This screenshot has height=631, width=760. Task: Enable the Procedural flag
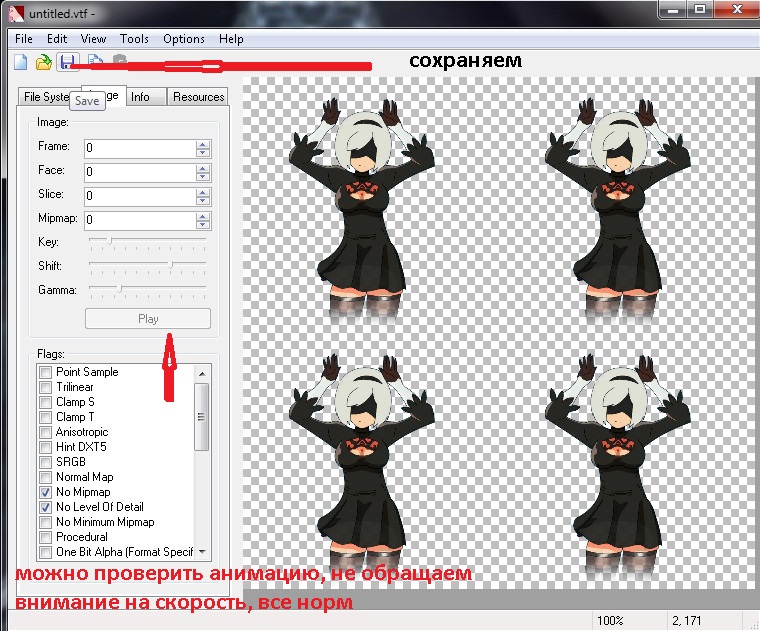pos(46,537)
